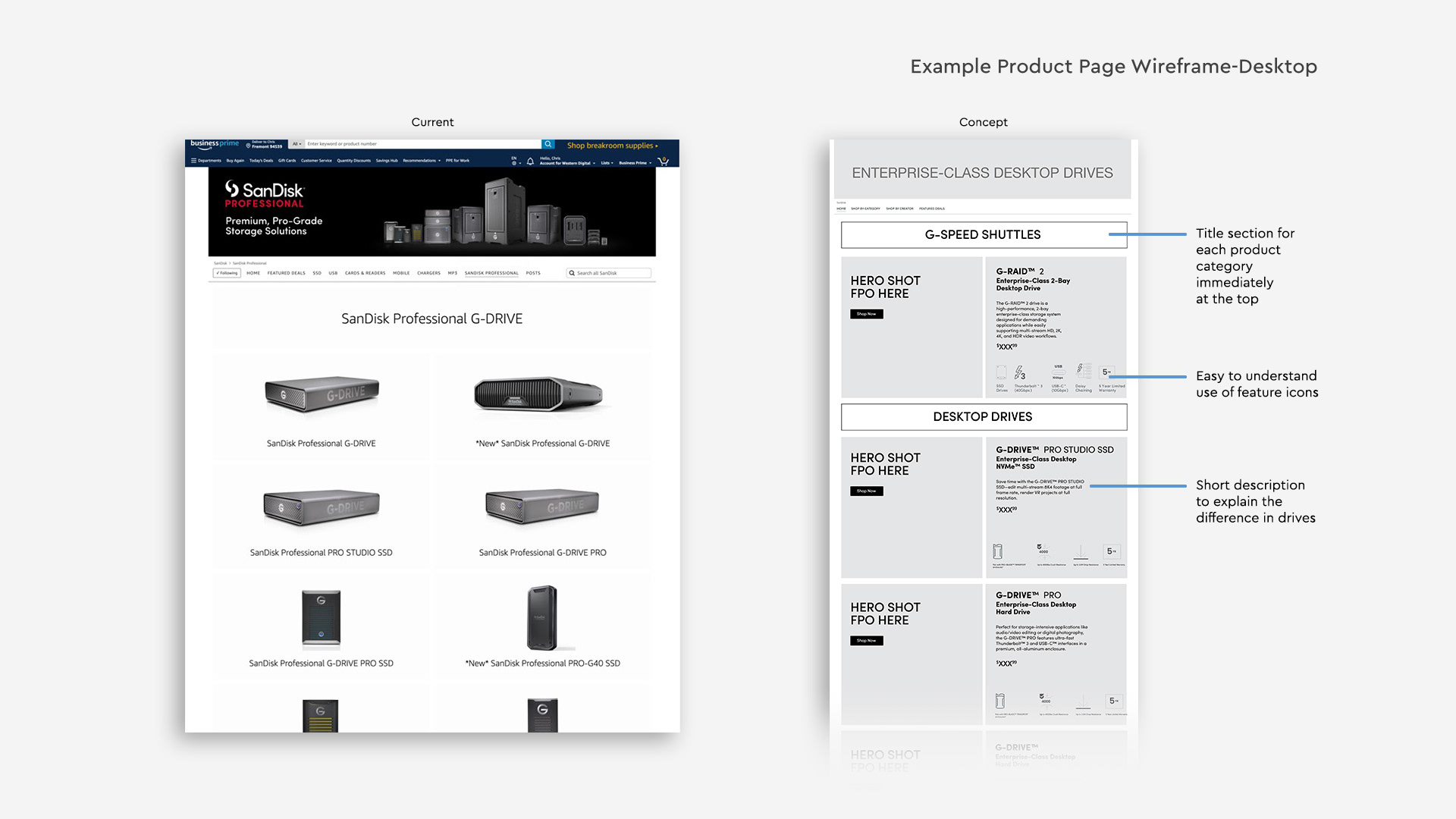The image size is (1456, 819).
Task: Click the 5 Year Warranty icon under G-RAID 2
Action: (1107, 372)
